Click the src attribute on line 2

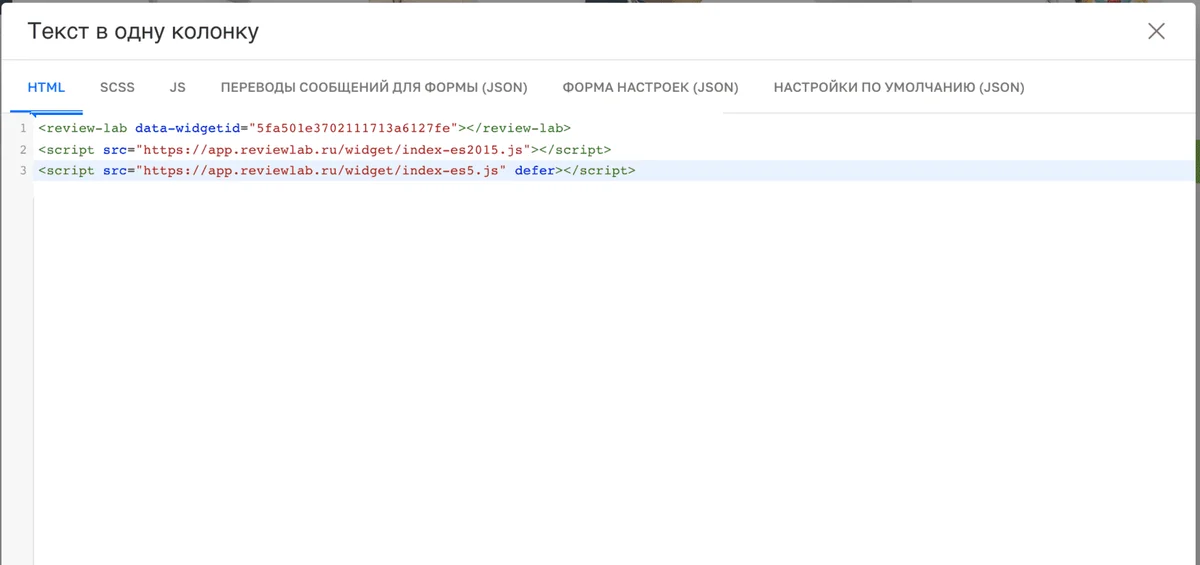[x=115, y=149]
